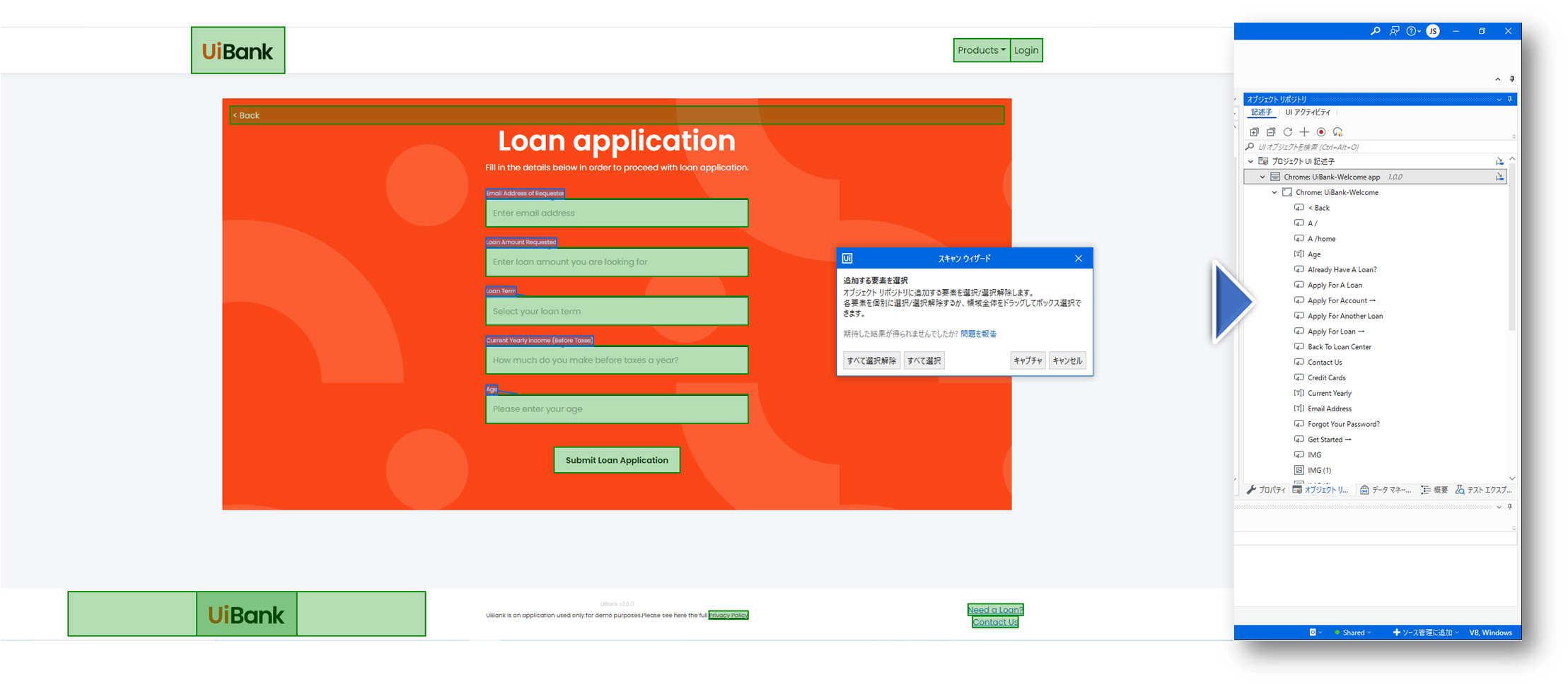Open the help question-mark menu
The height and width of the screenshot is (687, 1568).
pyautogui.click(x=1413, y=31)
